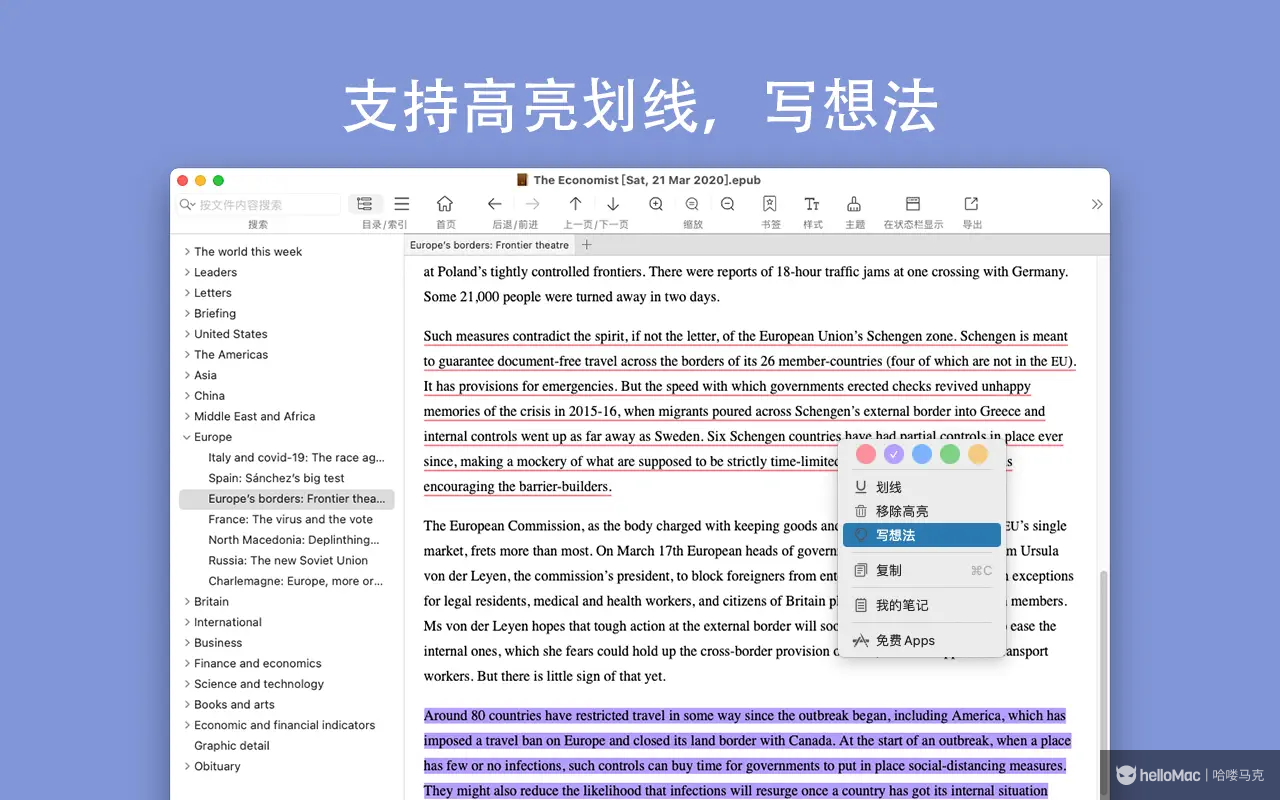The height and width of the screenshot is (800, 1280).
Task: Navigate forward with the right arrow
Action: point(533,204)
